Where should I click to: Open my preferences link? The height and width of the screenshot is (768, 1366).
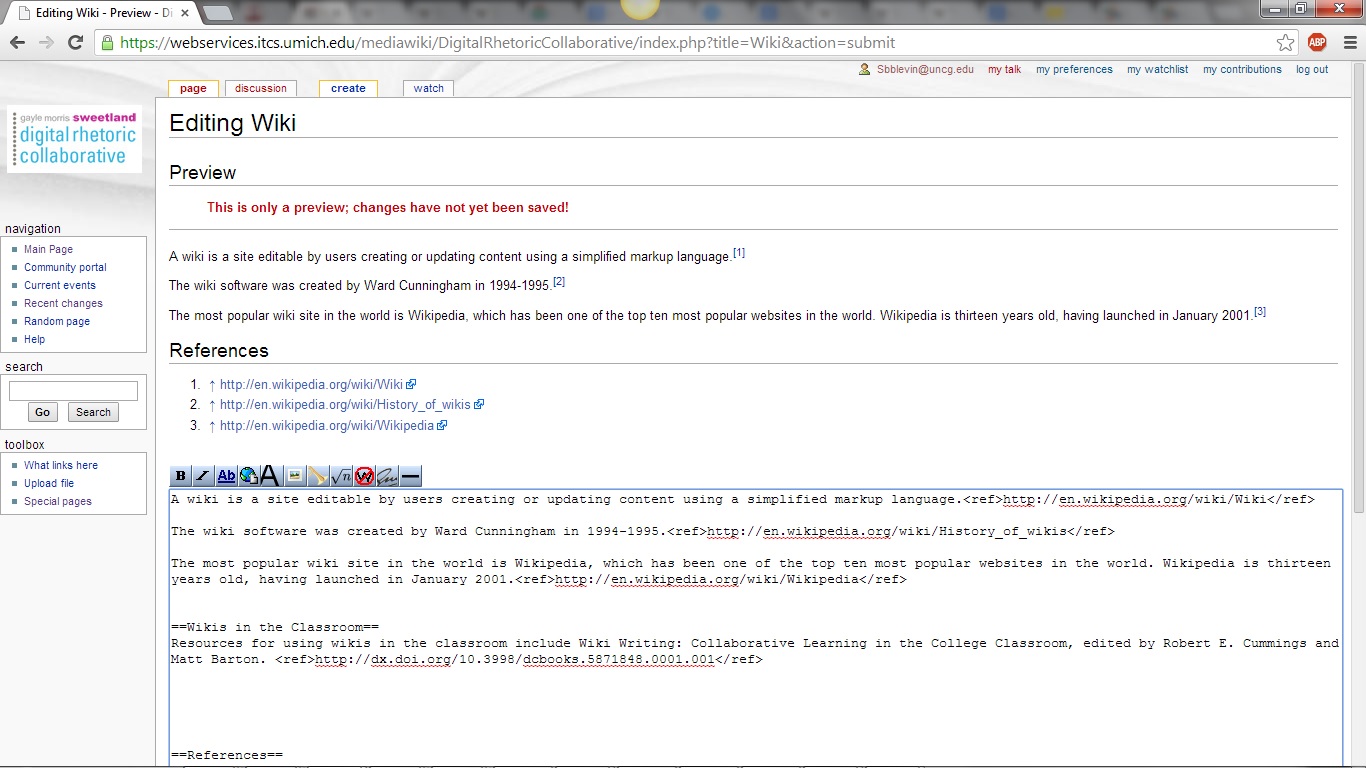pyautogui.click(x=1074, y=70)
